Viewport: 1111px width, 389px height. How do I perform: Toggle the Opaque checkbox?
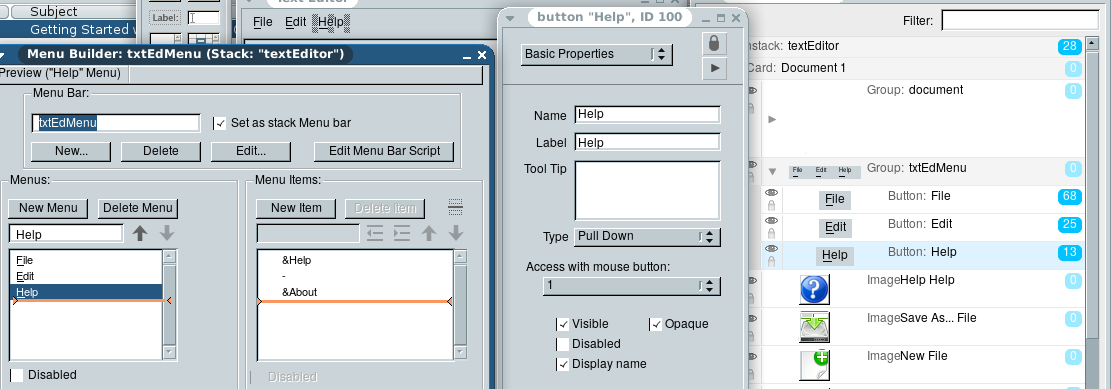tap(655, 325)
